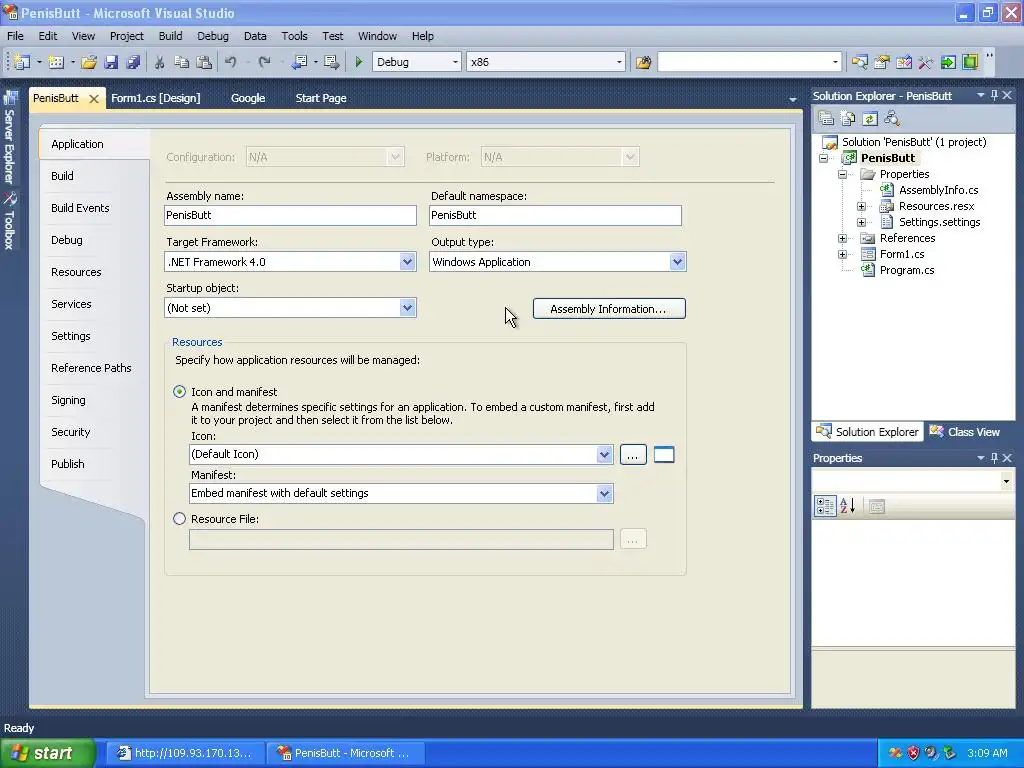Viewport: 1024px width, 768px height.
Task: Click the Assembly Information button
Action: click(x=609, y=309)
